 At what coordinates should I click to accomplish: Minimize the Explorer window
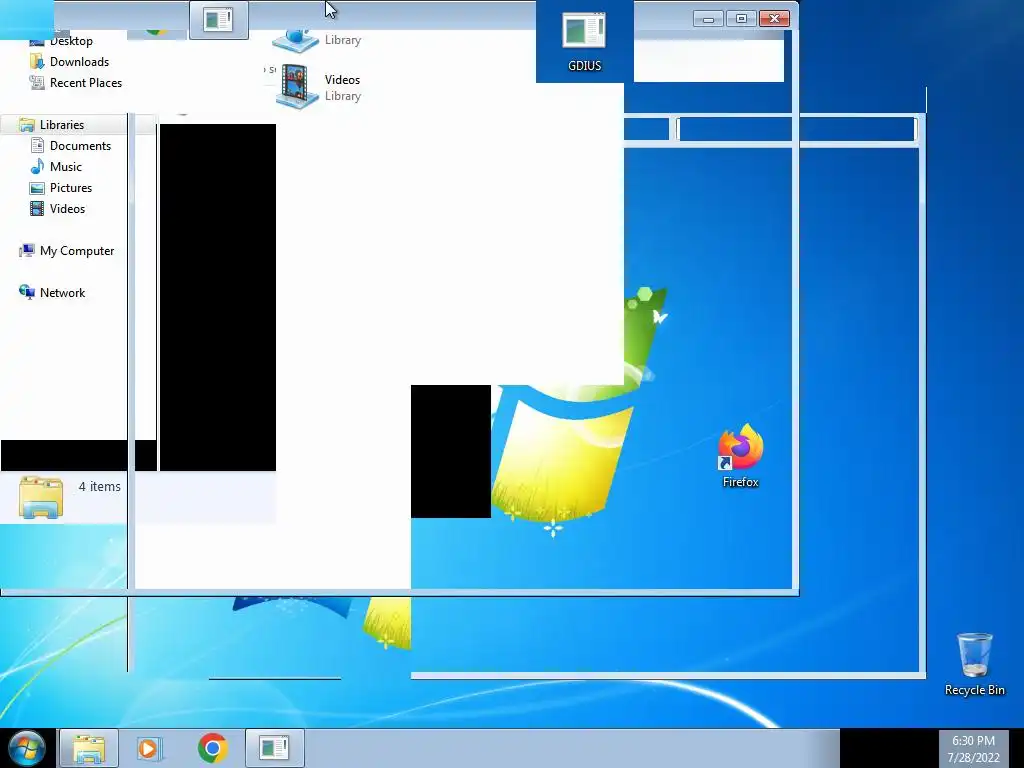[708, 18]
